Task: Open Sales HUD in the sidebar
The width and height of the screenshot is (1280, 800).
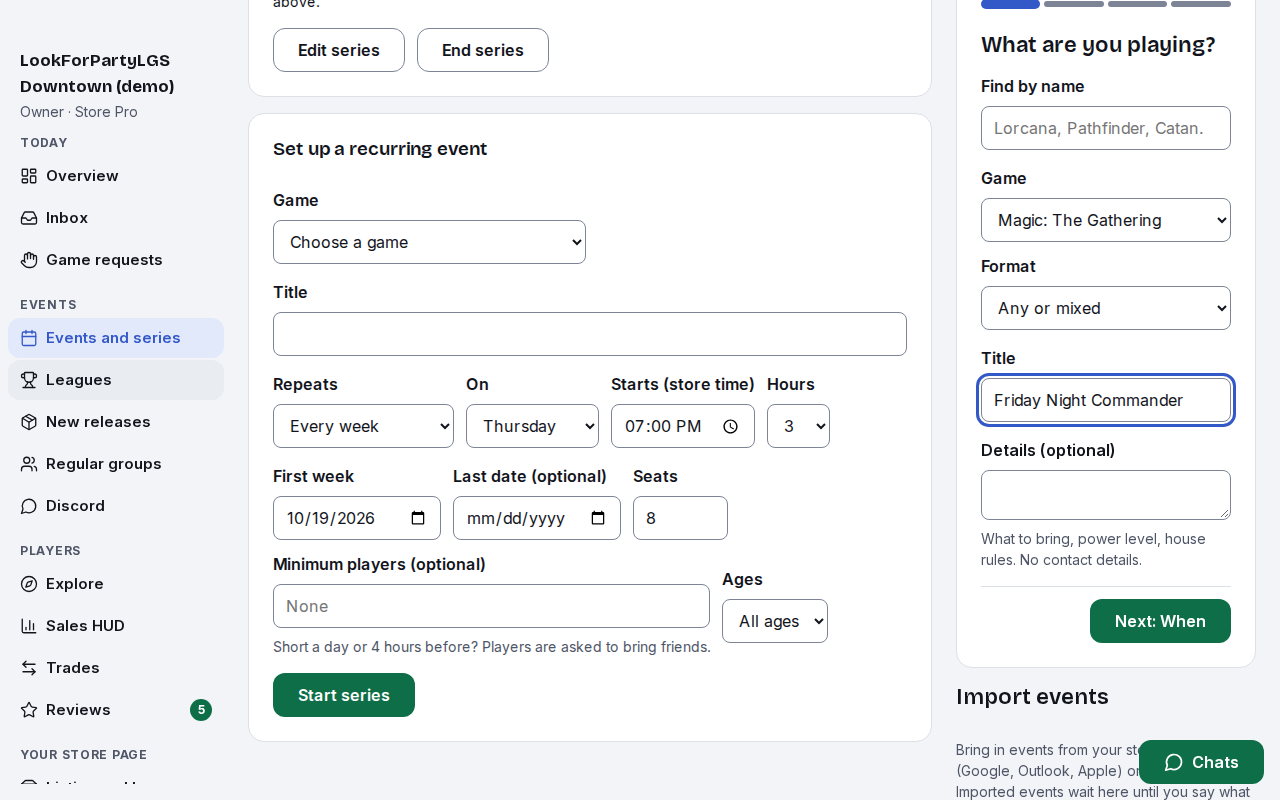Action: coord(116,626)
